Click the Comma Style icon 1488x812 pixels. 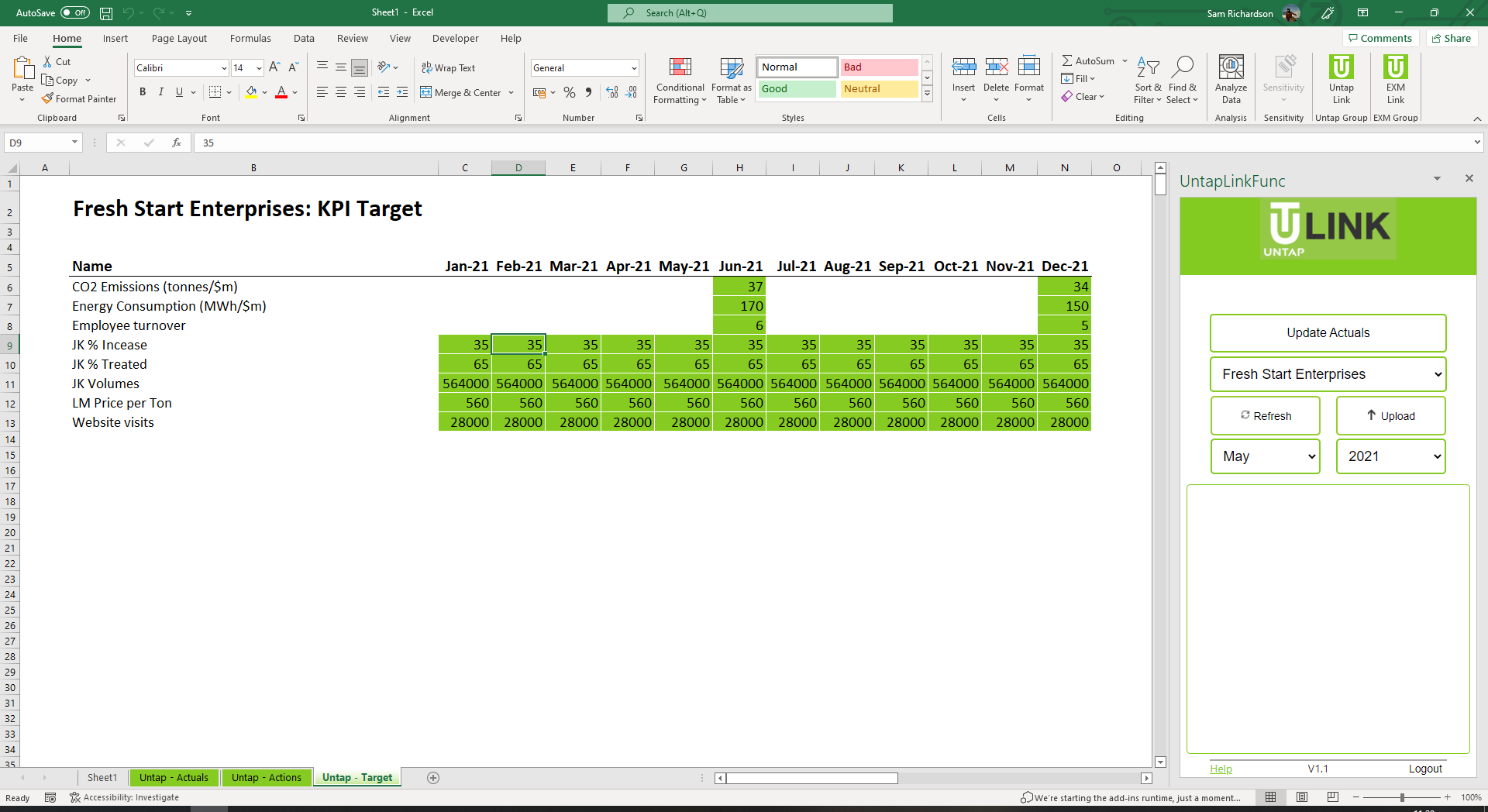coord(589,92)
